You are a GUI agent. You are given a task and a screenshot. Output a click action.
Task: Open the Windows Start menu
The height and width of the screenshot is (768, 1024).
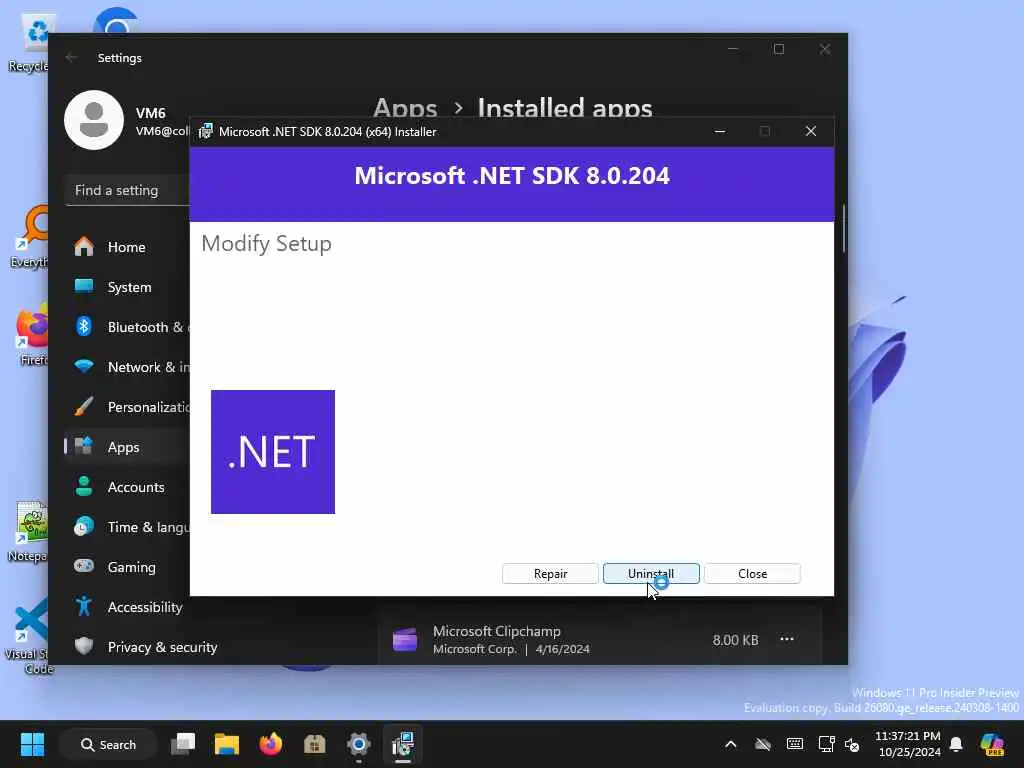32,744
